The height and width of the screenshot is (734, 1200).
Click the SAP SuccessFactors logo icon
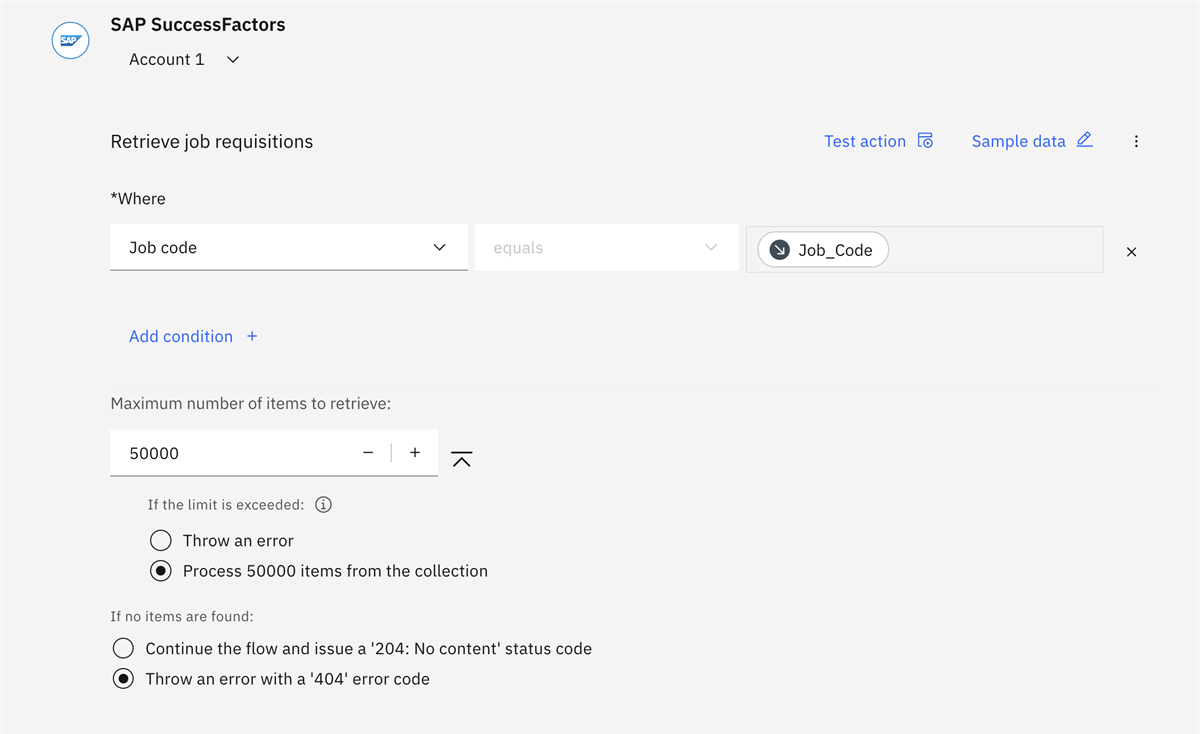point(70,41)
